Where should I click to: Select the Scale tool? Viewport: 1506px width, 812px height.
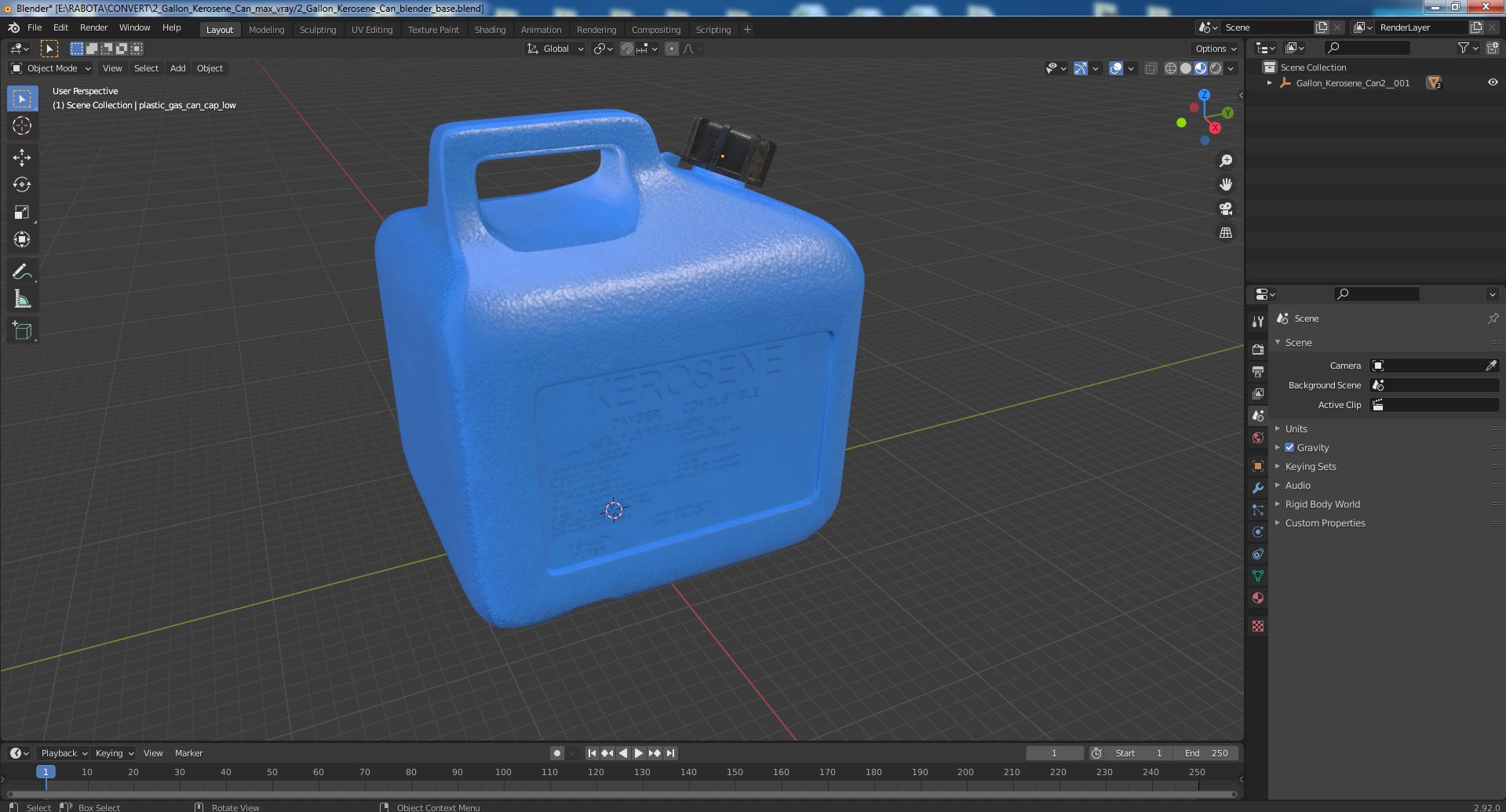(22, 212)
